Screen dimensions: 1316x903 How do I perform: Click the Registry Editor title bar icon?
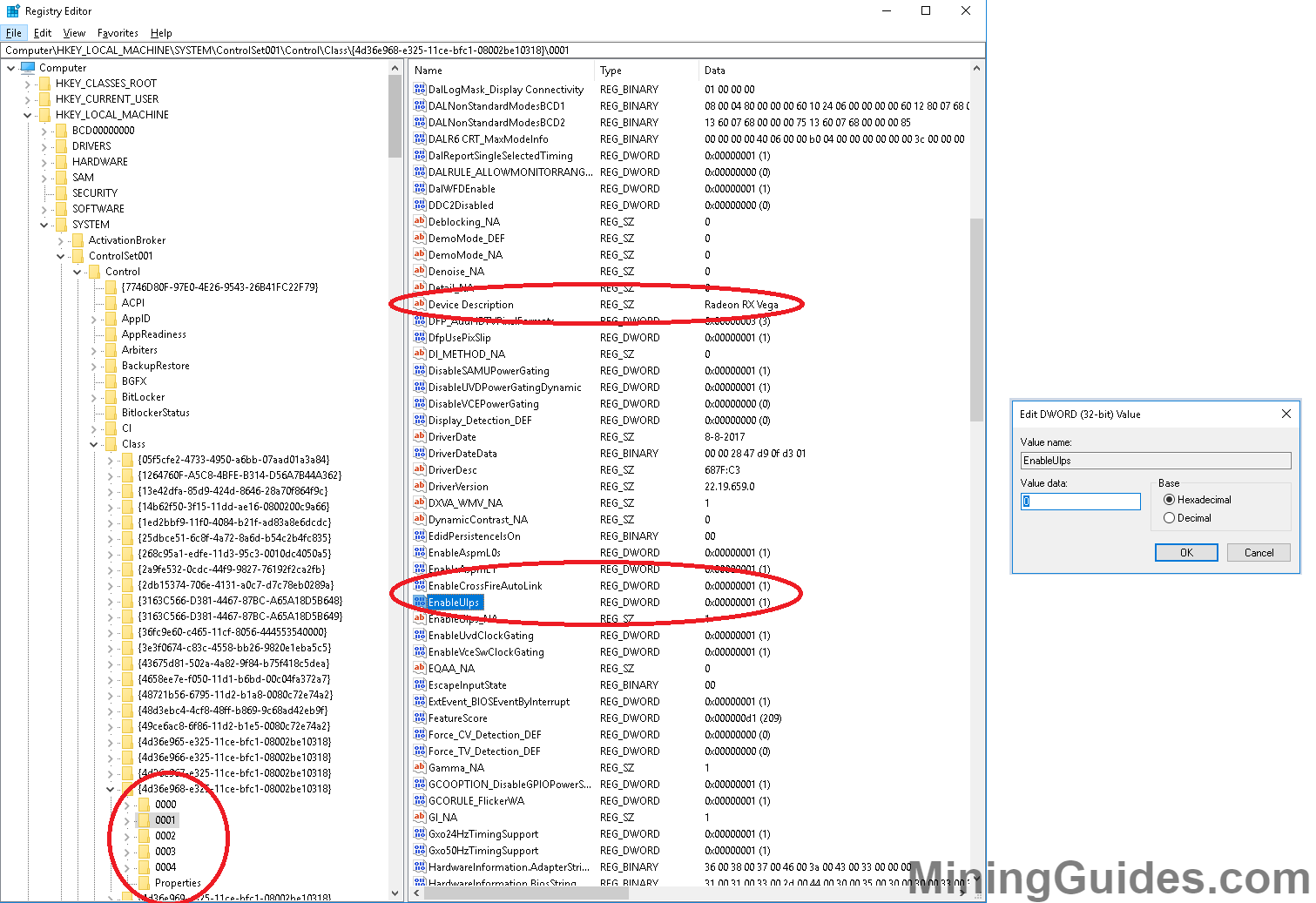click(x=12, y=10)
